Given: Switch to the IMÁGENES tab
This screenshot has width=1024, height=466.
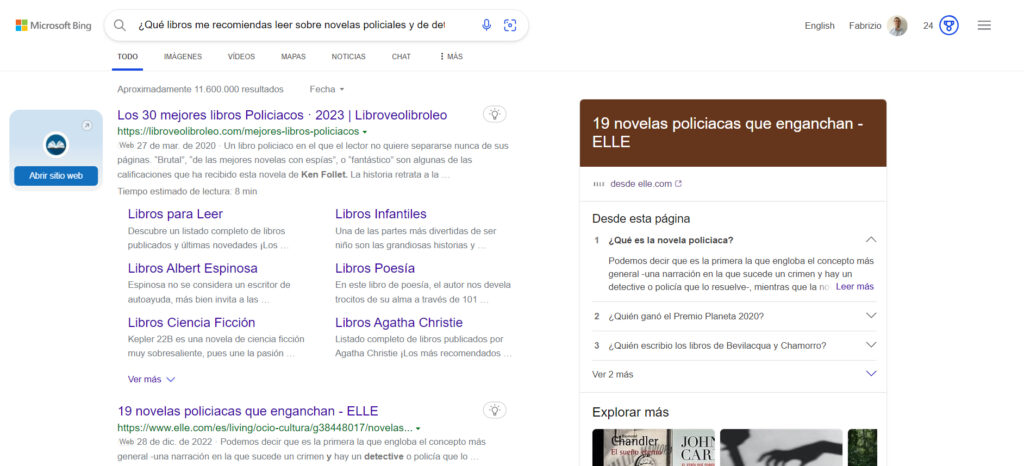Looking at the screenshot, I should (x=183, y=57).
